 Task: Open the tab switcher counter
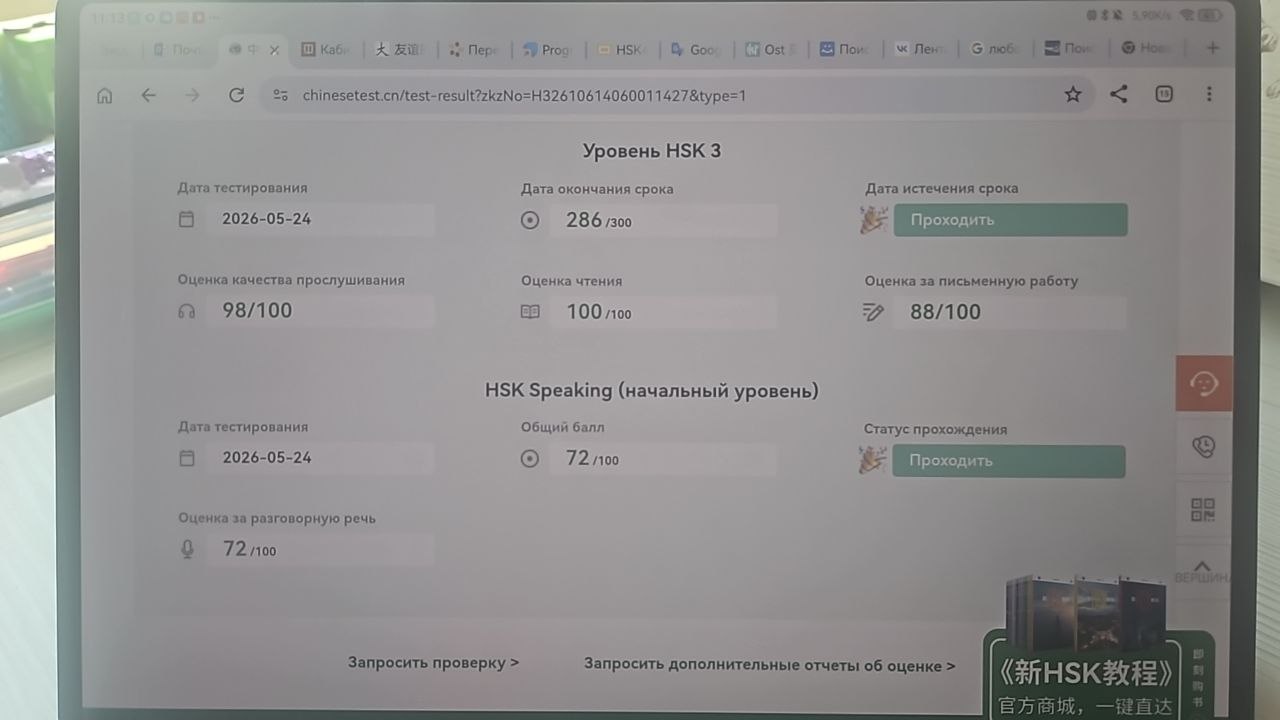(x=1164, y=94)
